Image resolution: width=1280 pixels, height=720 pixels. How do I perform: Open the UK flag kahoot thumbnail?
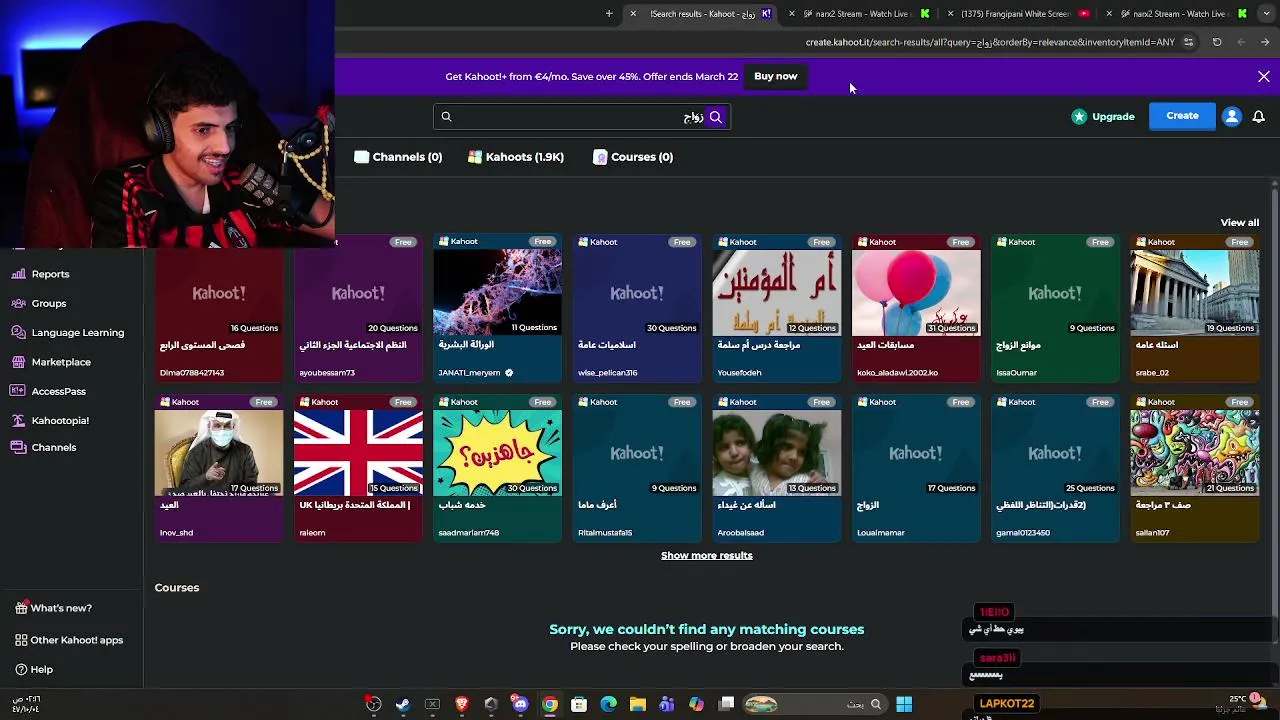coord(358,452)
